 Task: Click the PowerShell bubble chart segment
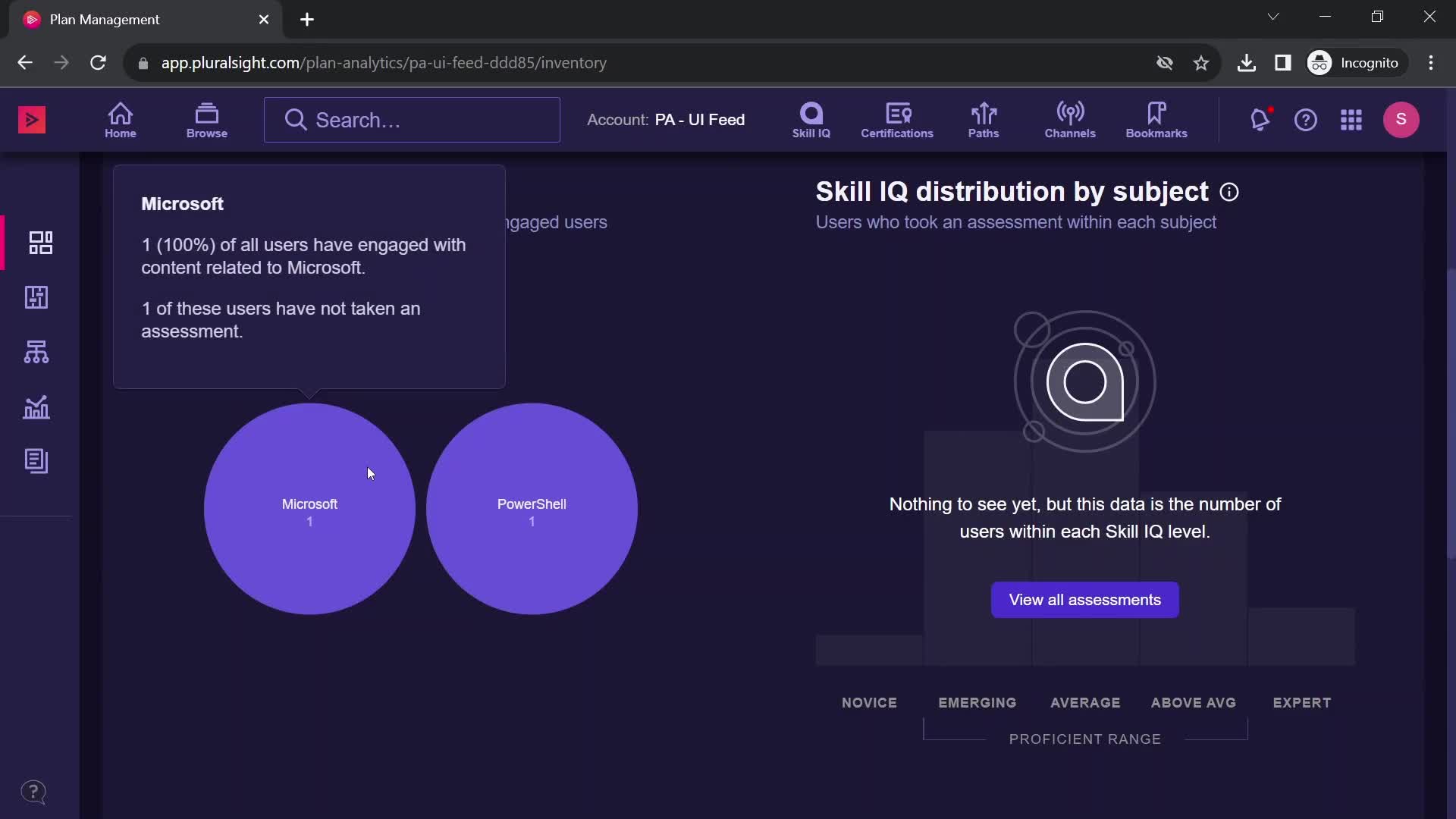click(x=530, y=504)
